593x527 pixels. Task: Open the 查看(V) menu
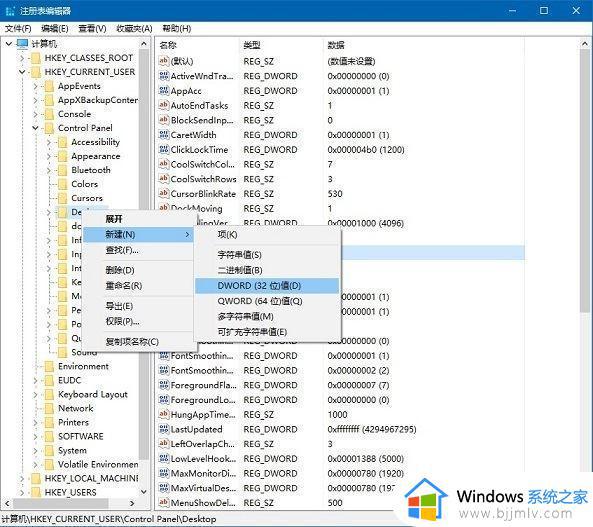(92, 28)
